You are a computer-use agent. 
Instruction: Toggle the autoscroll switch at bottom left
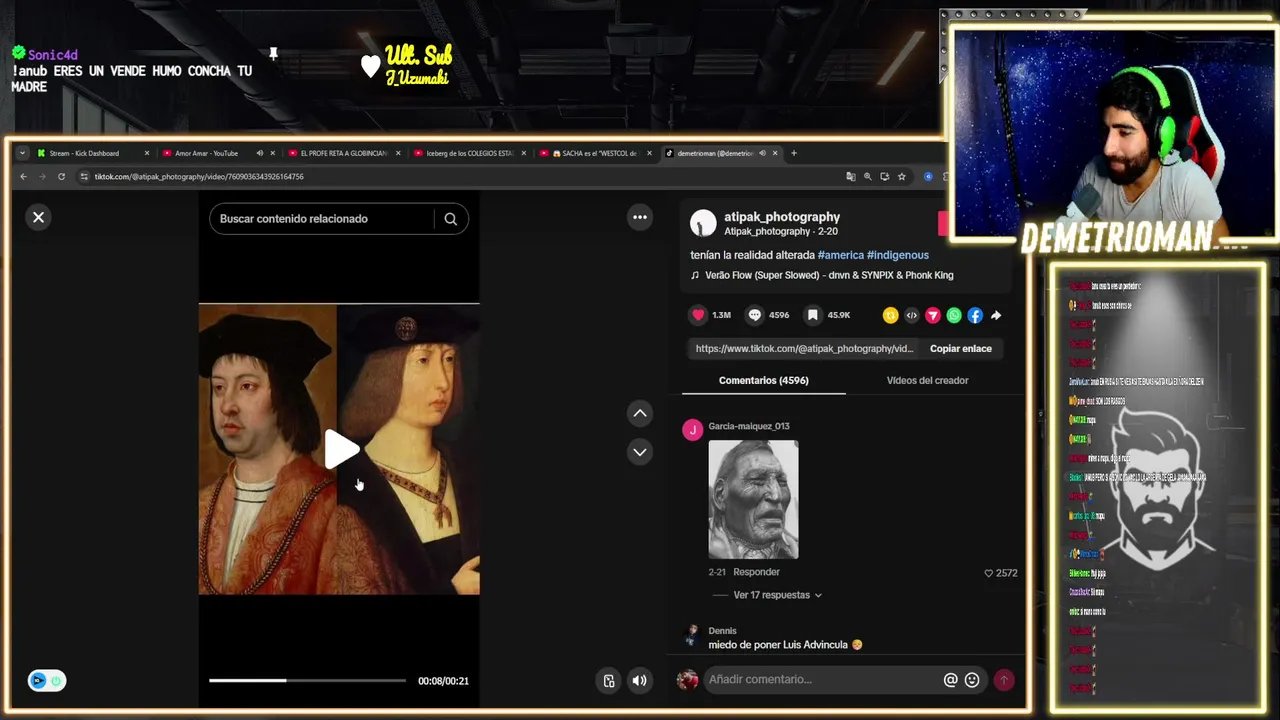tap(47, 681)
